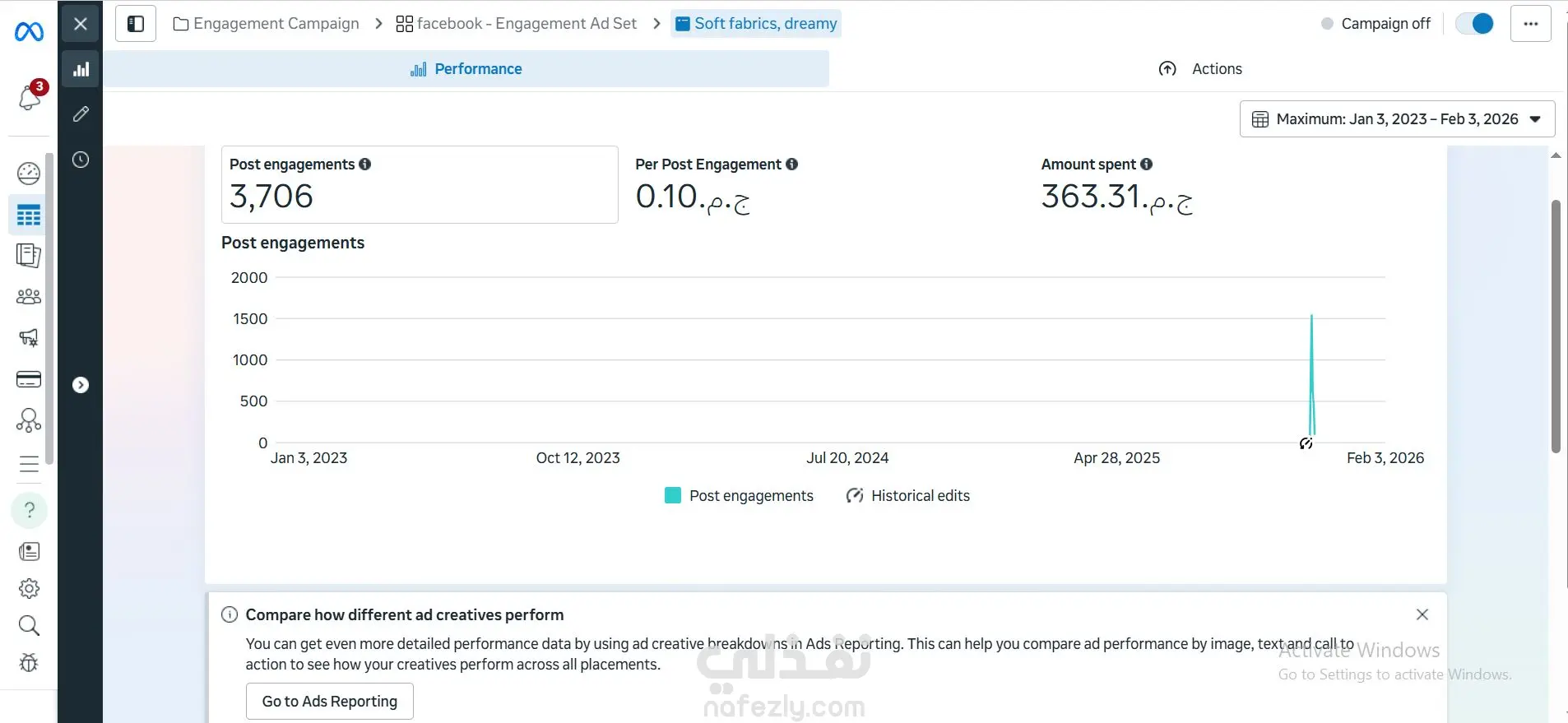Select the charts view icon in side rail
This screenshot has width=1568, height=723.
point(81,70)
